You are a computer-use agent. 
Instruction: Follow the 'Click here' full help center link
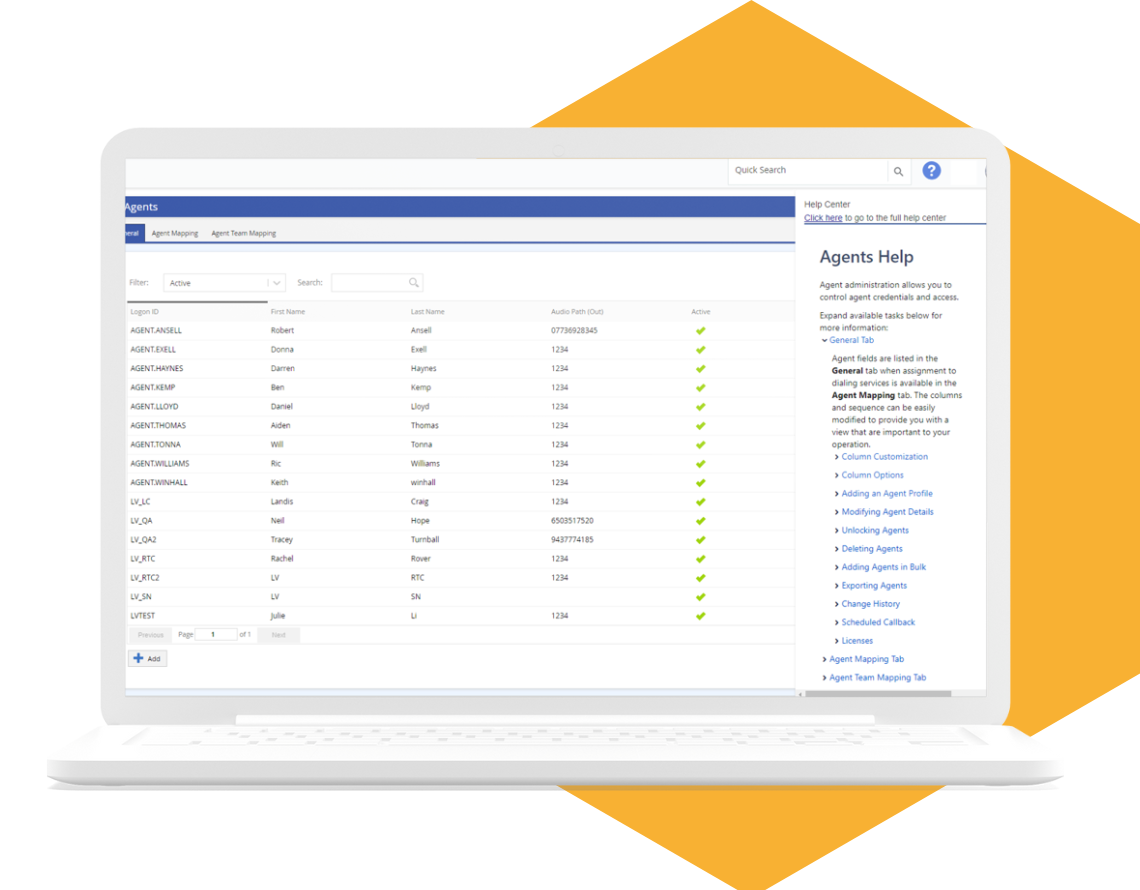[x=822, y=218]
